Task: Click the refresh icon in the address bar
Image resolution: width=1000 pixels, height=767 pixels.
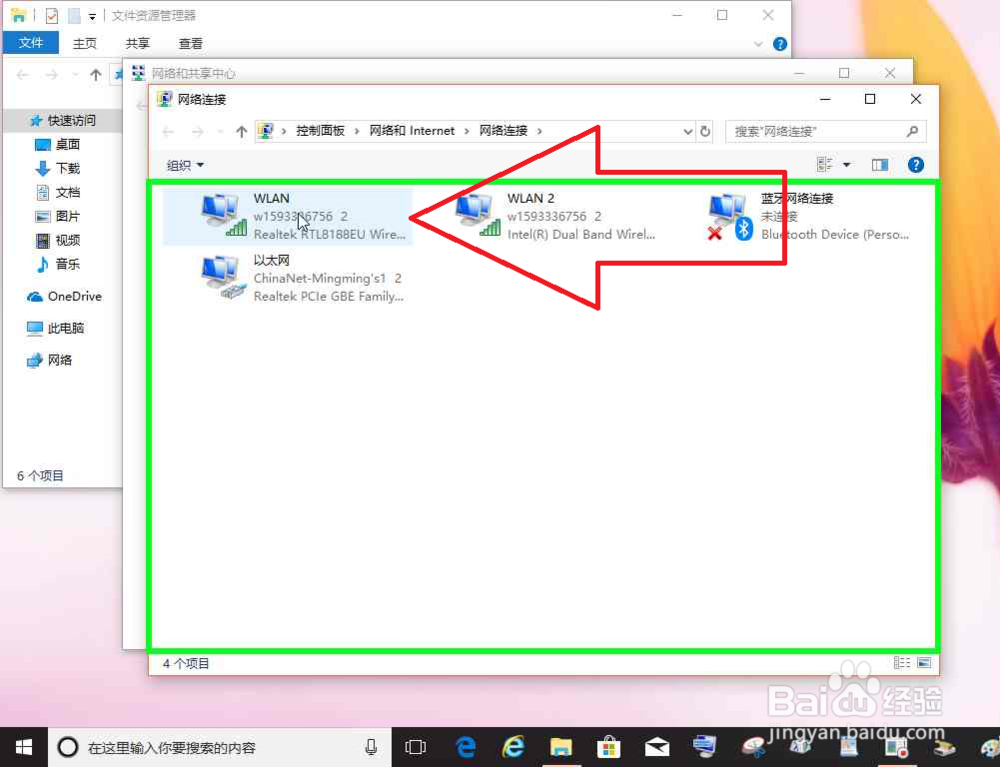Action: tap(705, 131)
